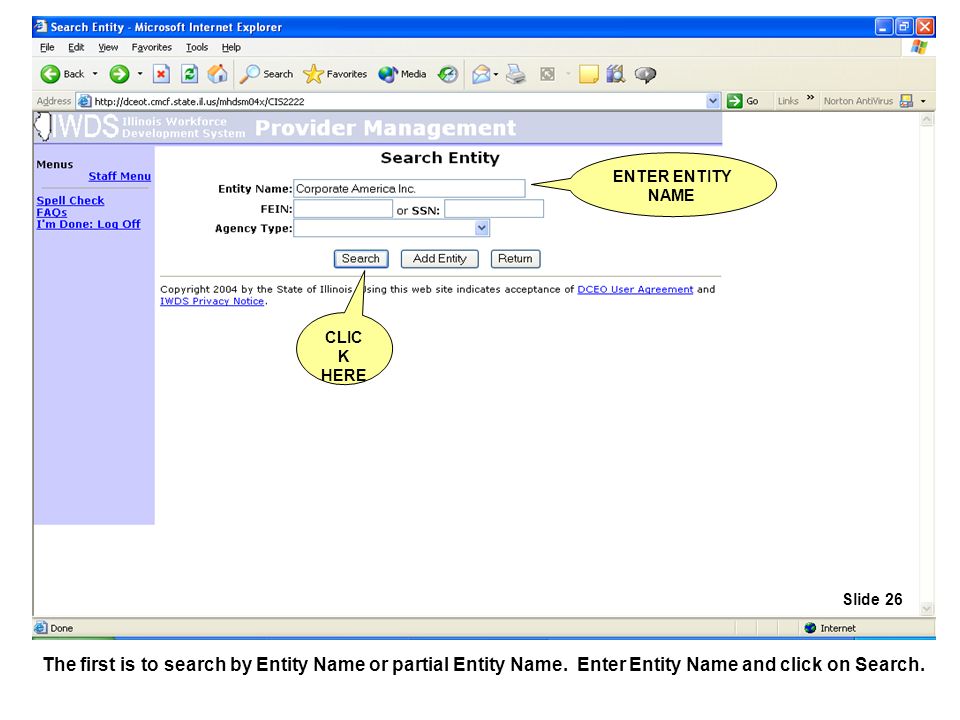
Task: Click the scrollbar up arrow
Action: tap(927, 120)
